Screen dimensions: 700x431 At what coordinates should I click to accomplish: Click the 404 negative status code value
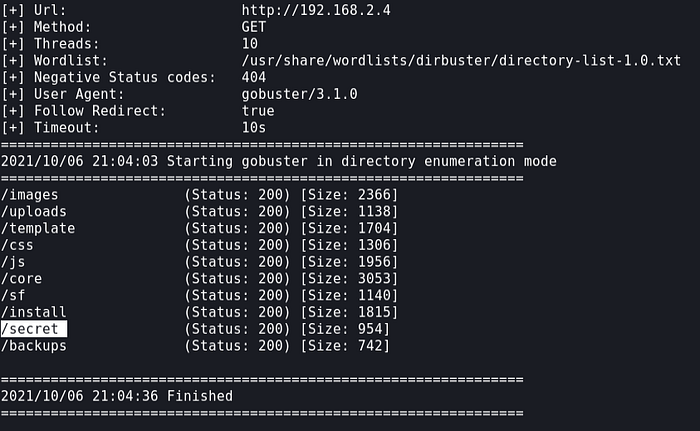(254, 78)
